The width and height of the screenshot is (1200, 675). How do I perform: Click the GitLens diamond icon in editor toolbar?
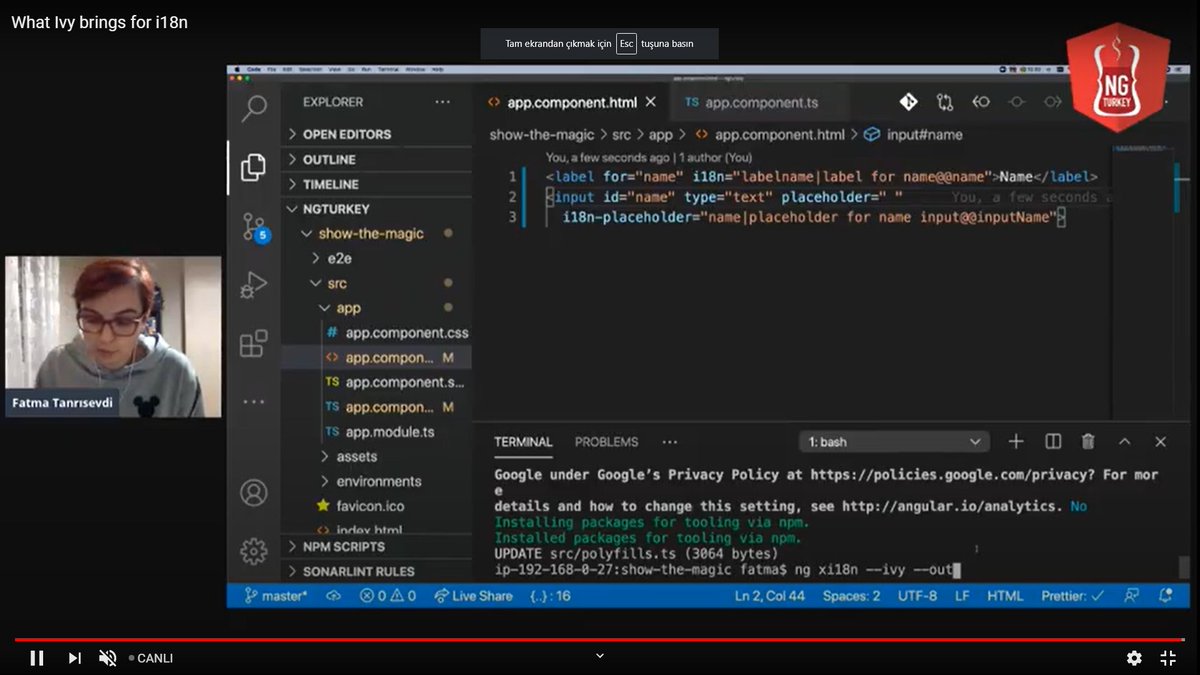point(908,102)
